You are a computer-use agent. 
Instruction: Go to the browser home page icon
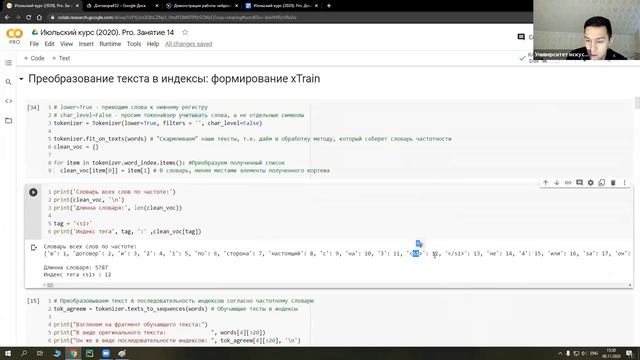39,18
